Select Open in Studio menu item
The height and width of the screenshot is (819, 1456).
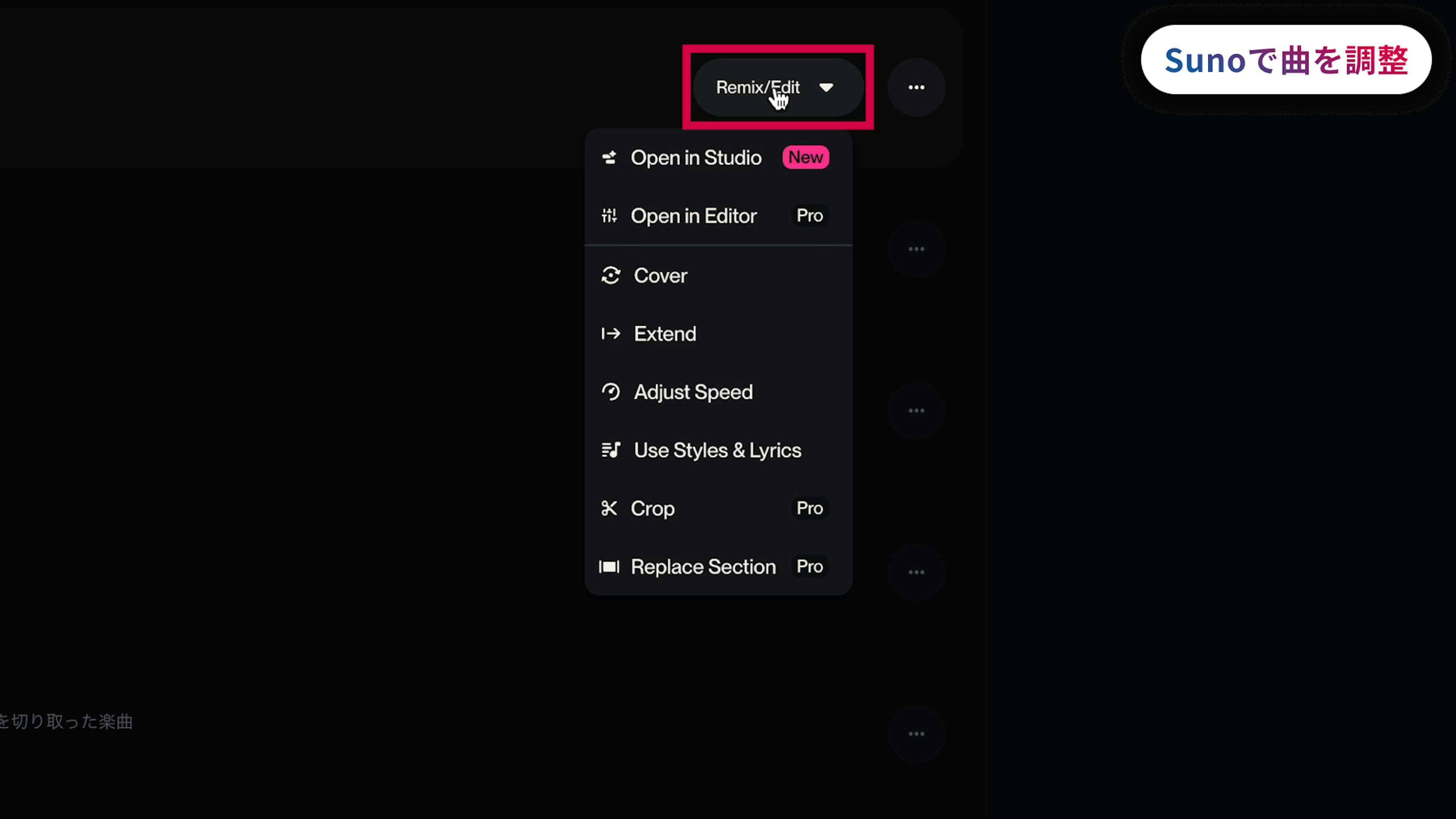click(x=696, y=158)
